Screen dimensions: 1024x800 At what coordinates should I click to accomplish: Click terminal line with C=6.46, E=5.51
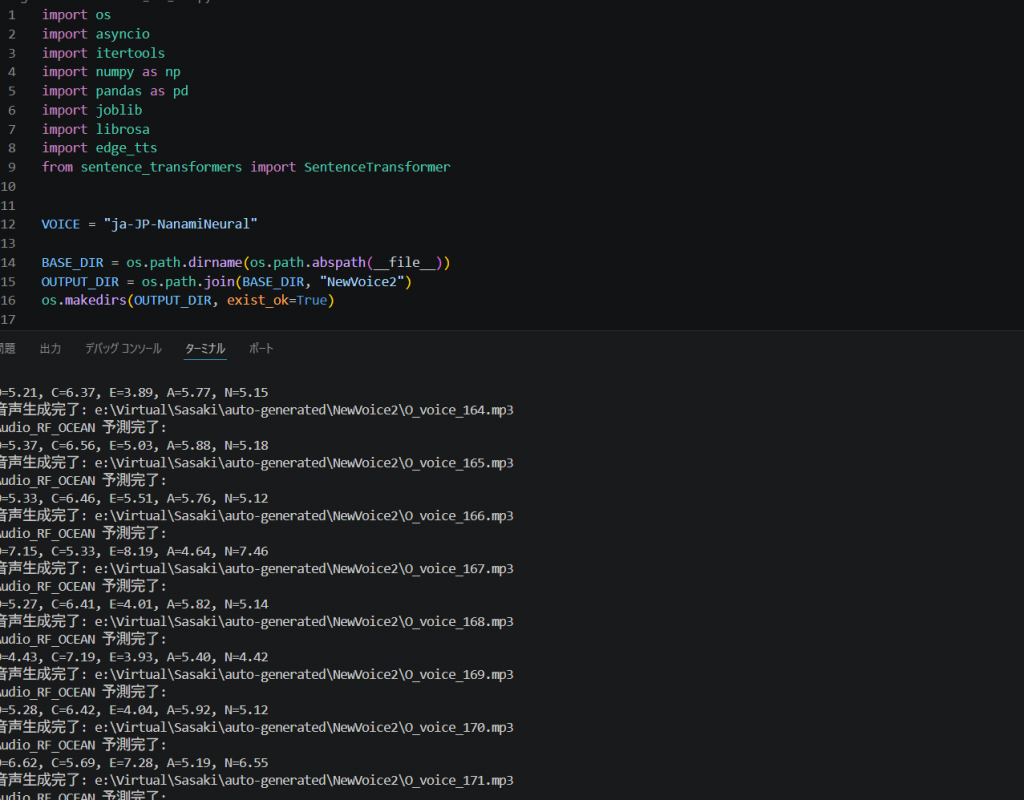(134, 498)
